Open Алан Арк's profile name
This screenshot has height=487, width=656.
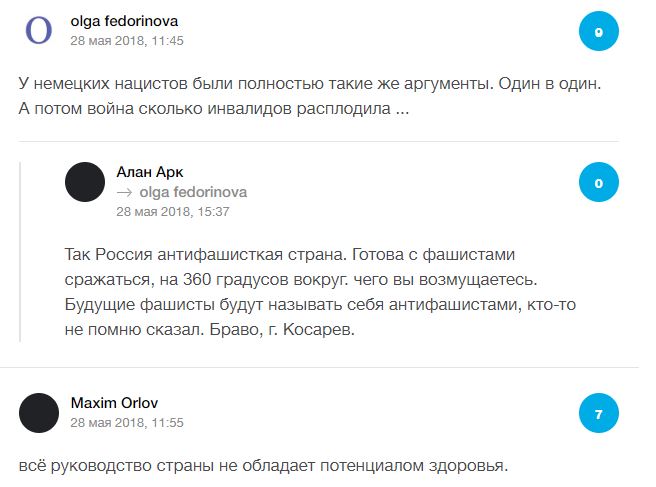(150, 172)
